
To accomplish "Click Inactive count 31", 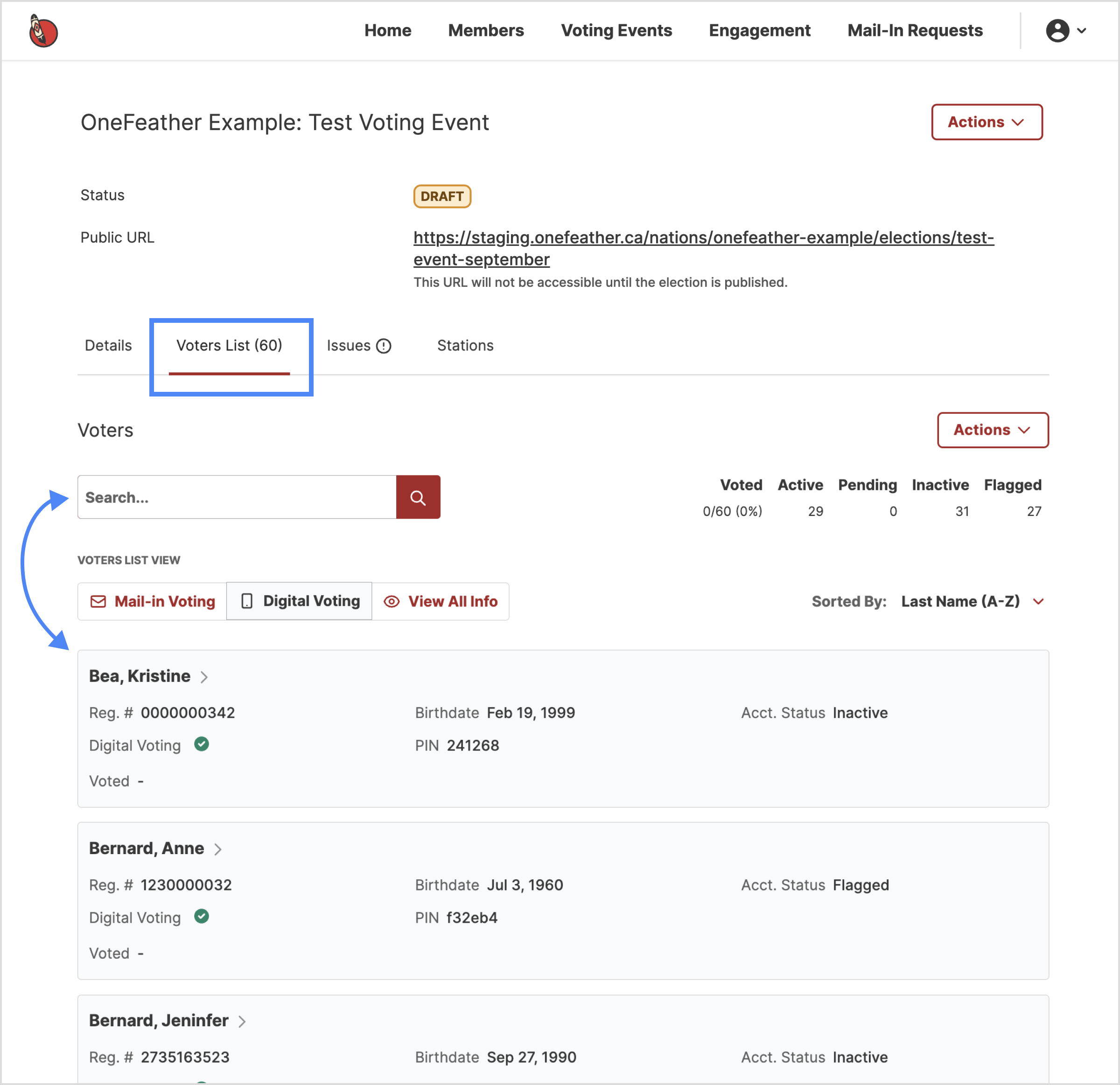I will [962, 511].
